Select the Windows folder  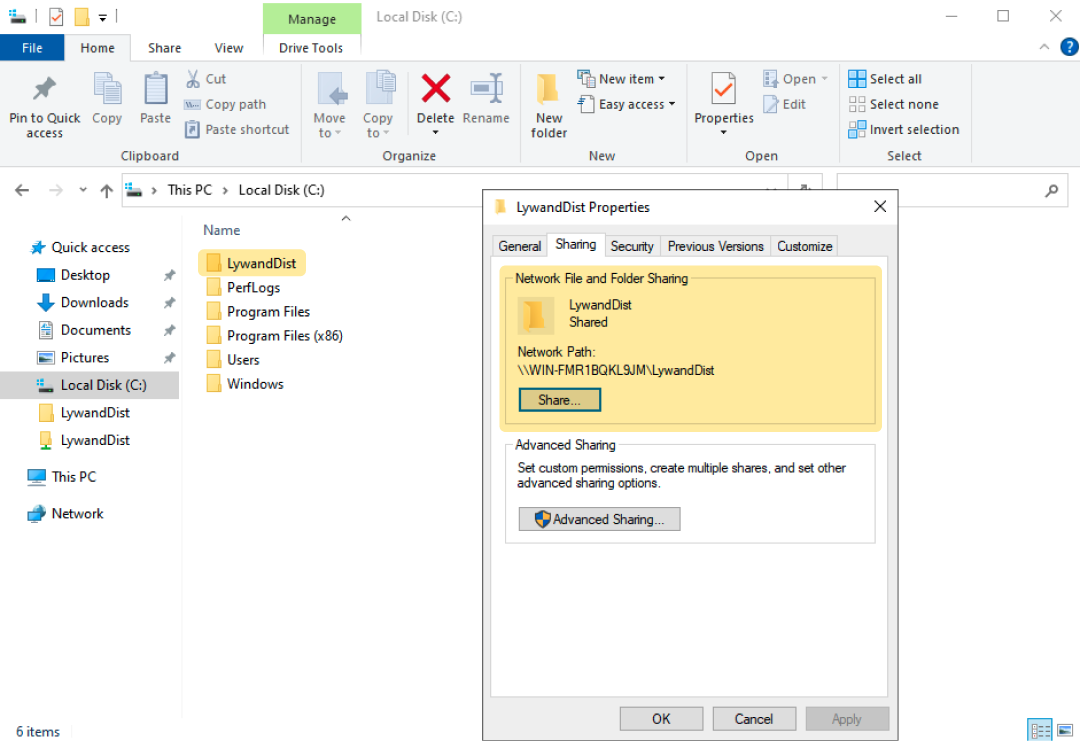255,384
